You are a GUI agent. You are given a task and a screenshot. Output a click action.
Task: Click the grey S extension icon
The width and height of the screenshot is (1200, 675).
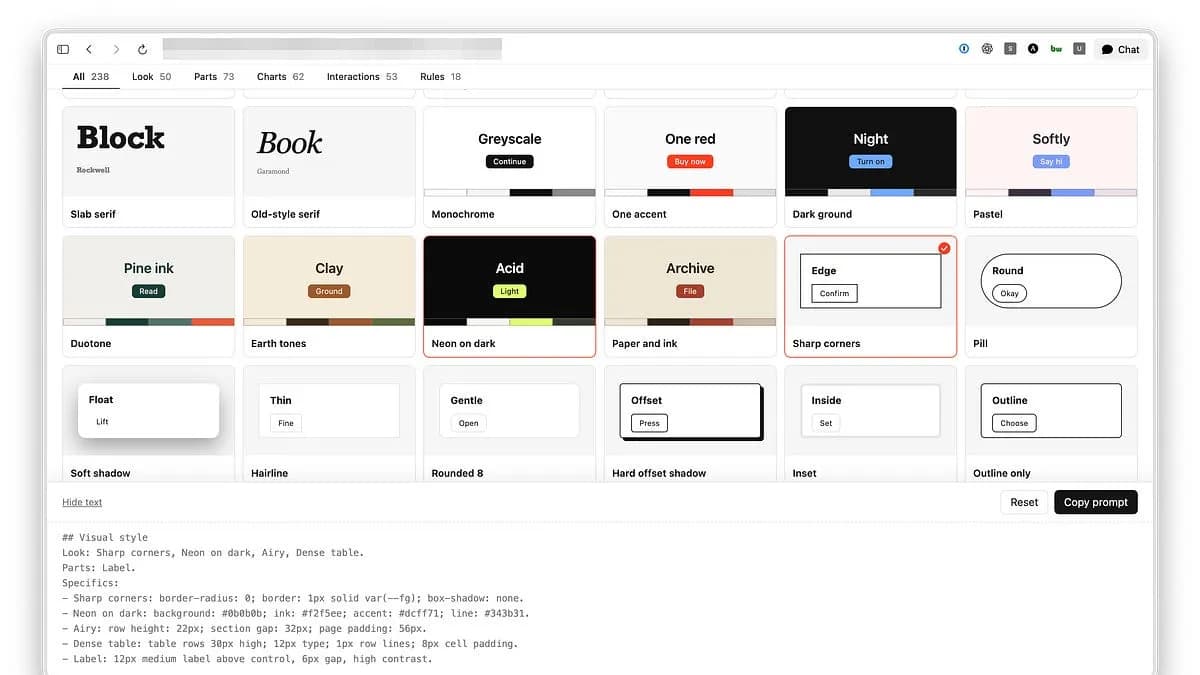1010,48
